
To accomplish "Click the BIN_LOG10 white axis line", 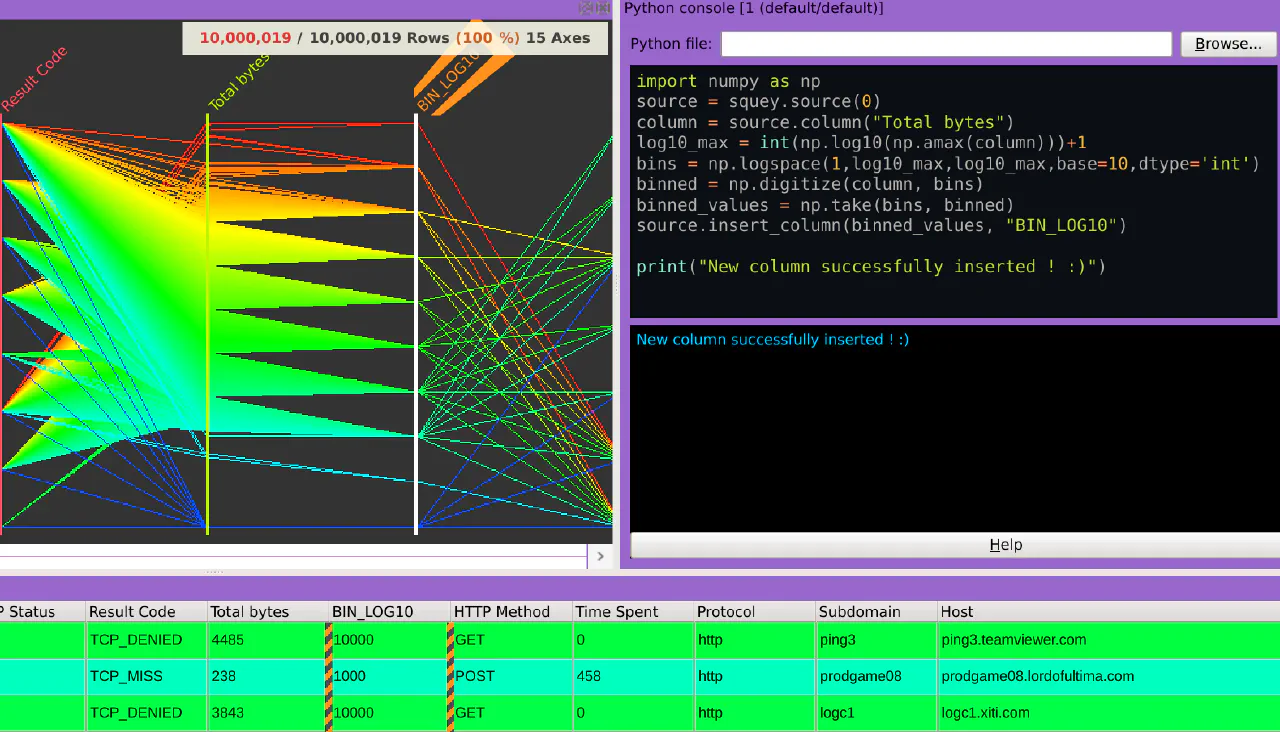I will [x=416, y=323].
